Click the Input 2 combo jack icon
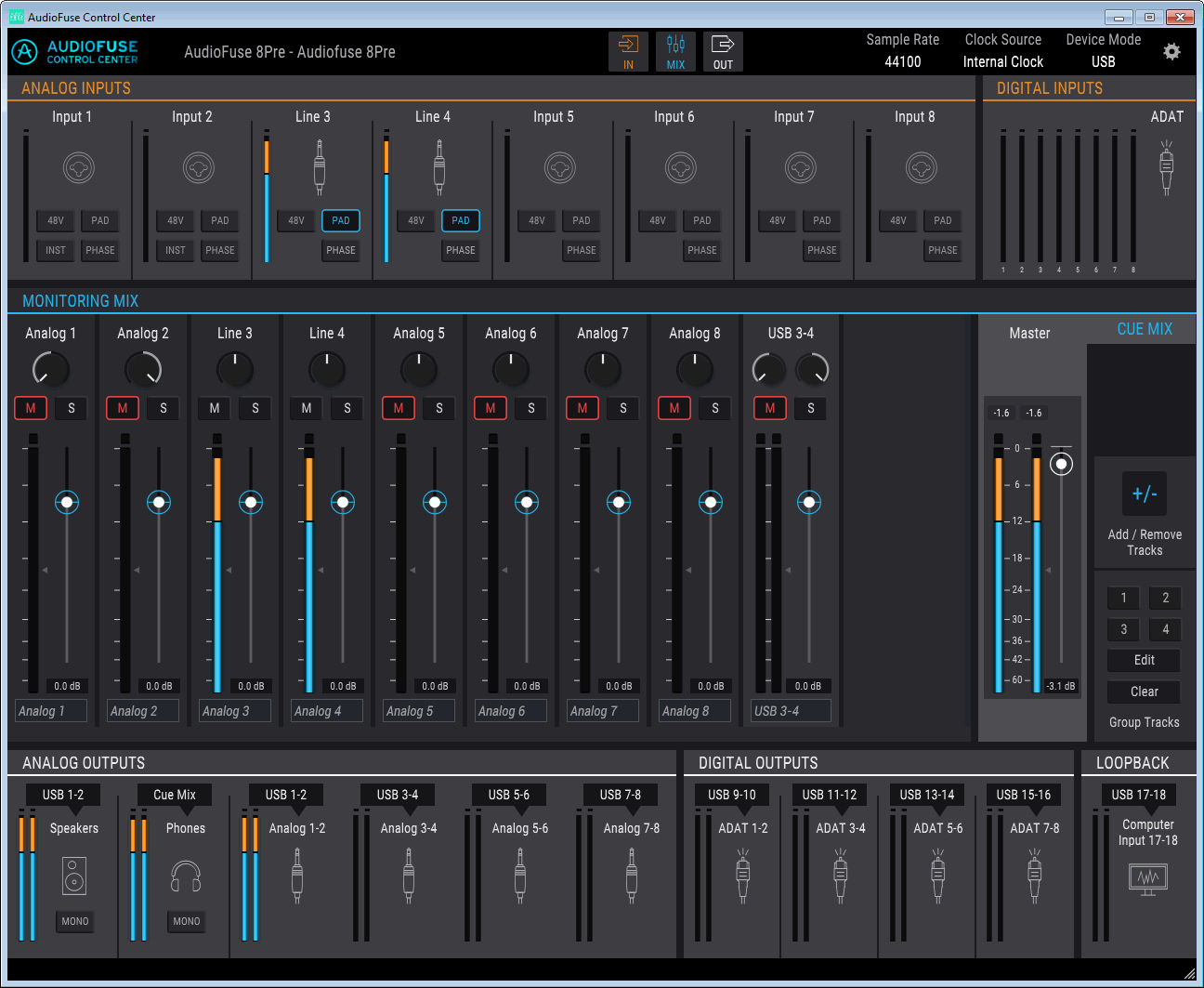The height and width of the screenshot is (988, 1204). click(x=199, y=168)
